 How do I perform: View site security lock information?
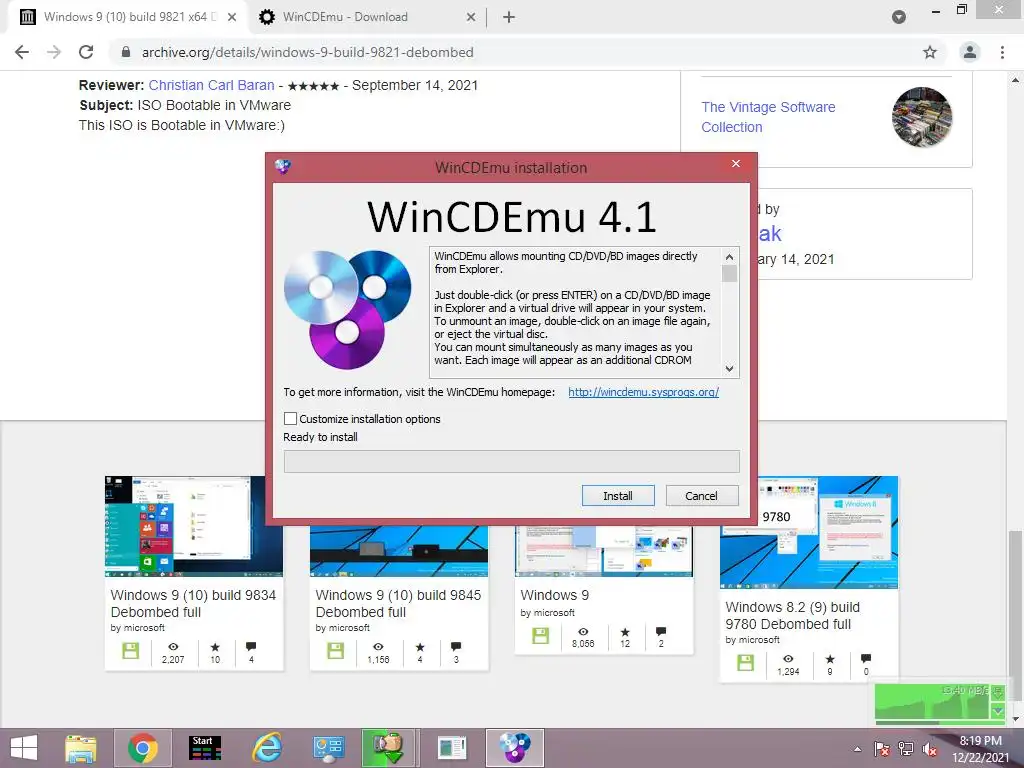pyautogui.click(x=126, y=52)
